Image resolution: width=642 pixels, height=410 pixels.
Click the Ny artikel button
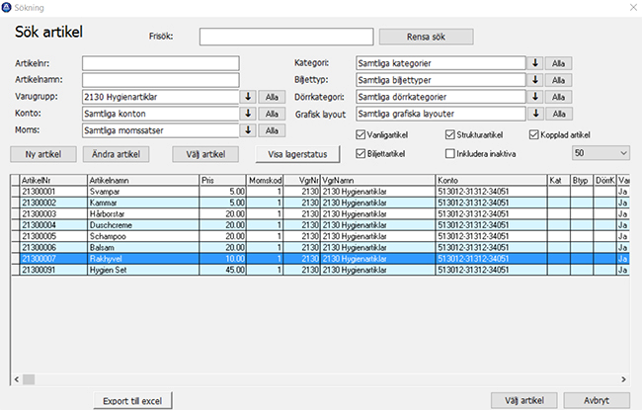[x=43, y=154]
